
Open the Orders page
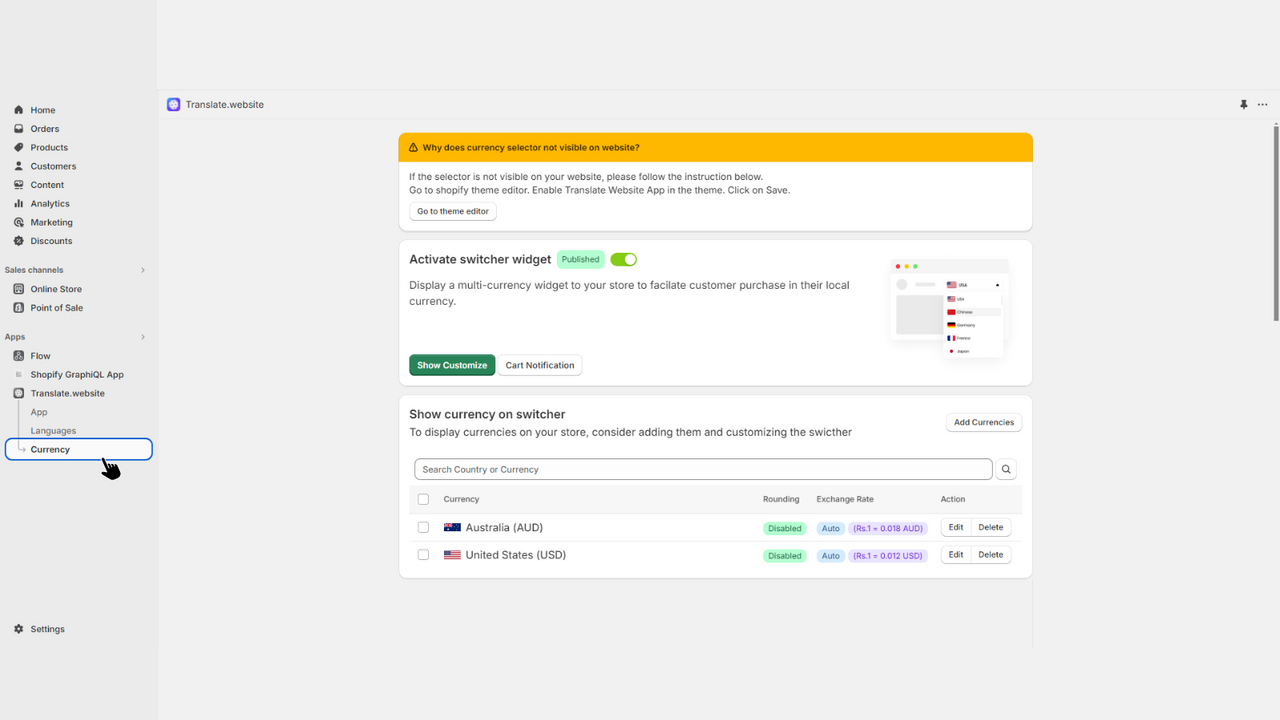45,129
